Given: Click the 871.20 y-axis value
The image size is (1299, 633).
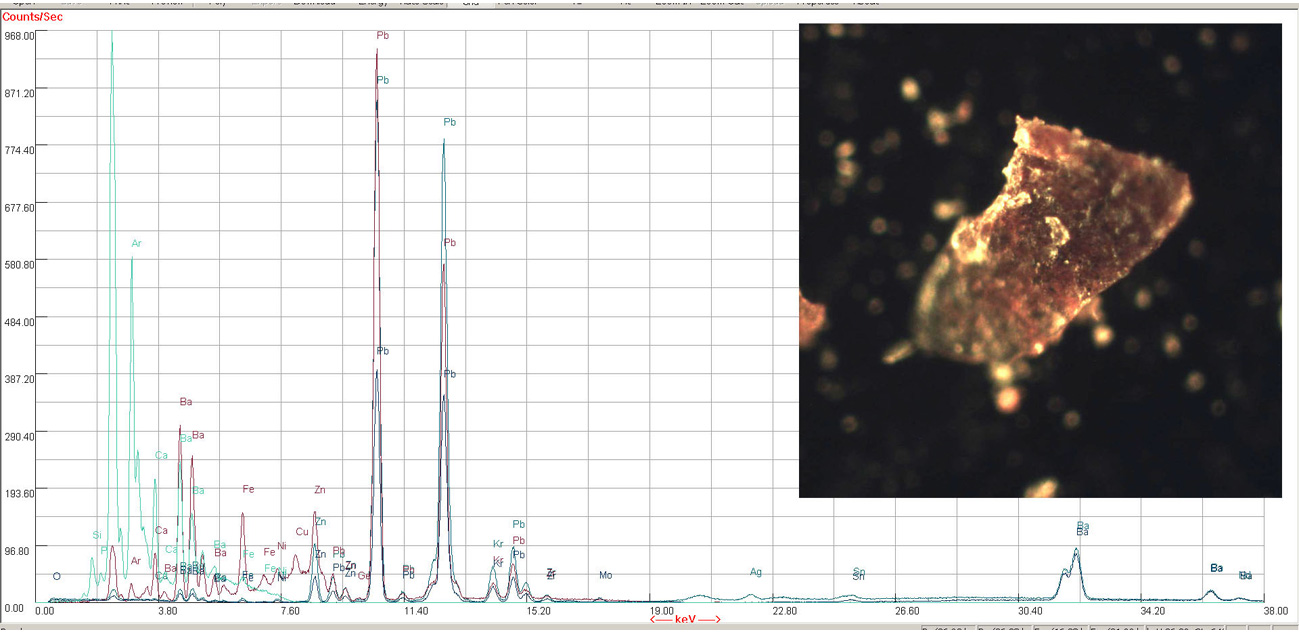Looking at the screenshot, I should [x=21, y=93].
